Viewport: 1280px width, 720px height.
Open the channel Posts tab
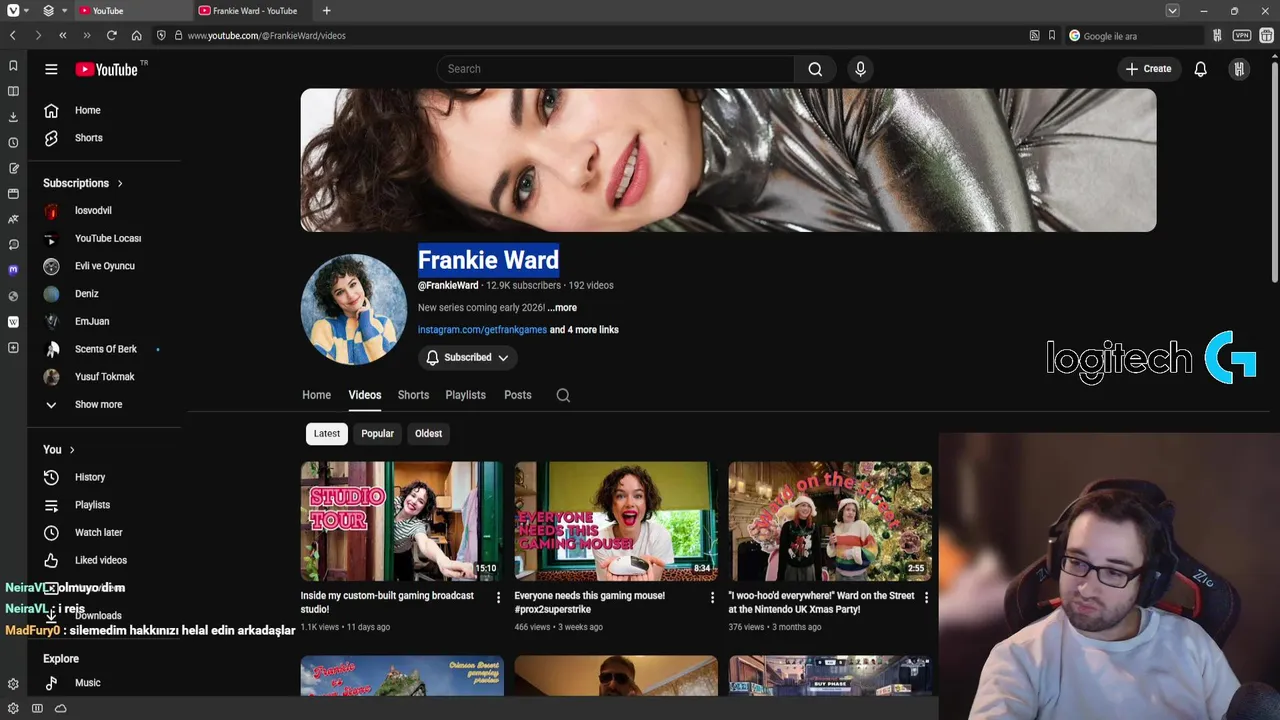tap(517, 395)
